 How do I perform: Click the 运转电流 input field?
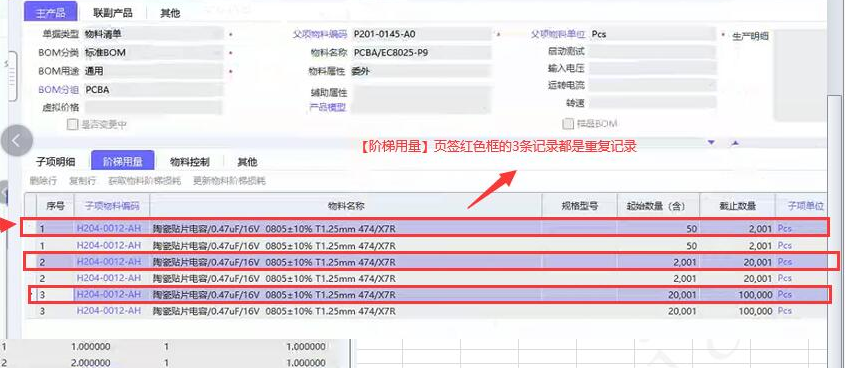point(653,85)
